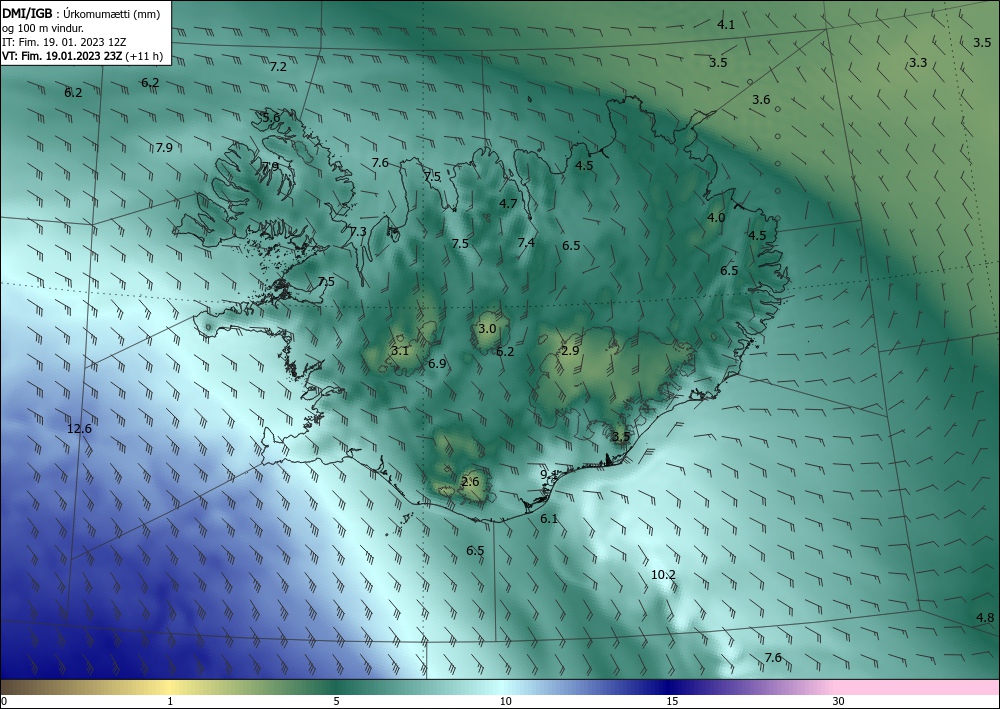
Task: Click the 5.6 value over the Westfjords
Action: click(271, 117)
